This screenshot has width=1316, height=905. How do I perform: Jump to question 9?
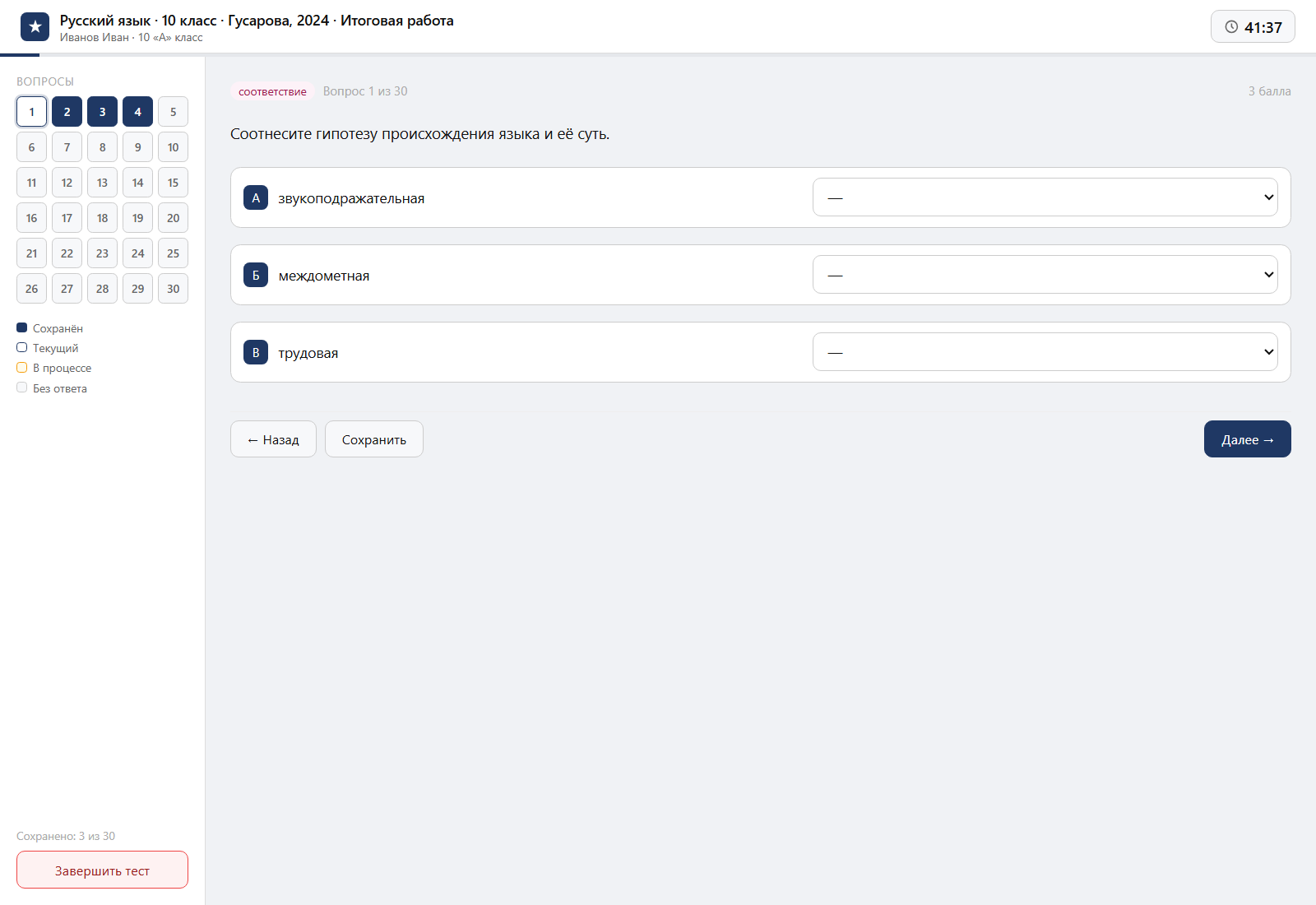(x=137, y=147)
